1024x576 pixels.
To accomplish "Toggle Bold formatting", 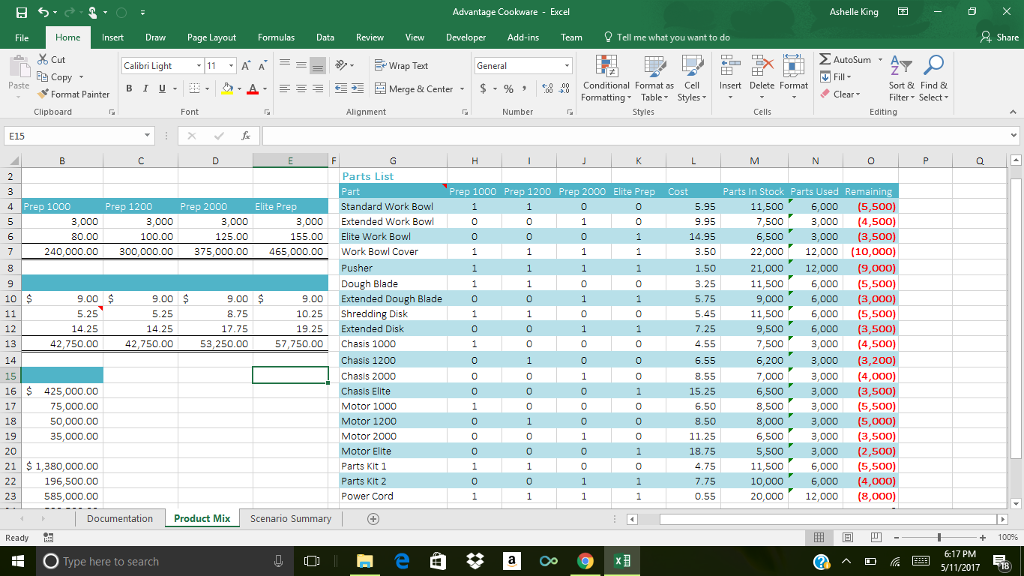I will tap(129, 89).
